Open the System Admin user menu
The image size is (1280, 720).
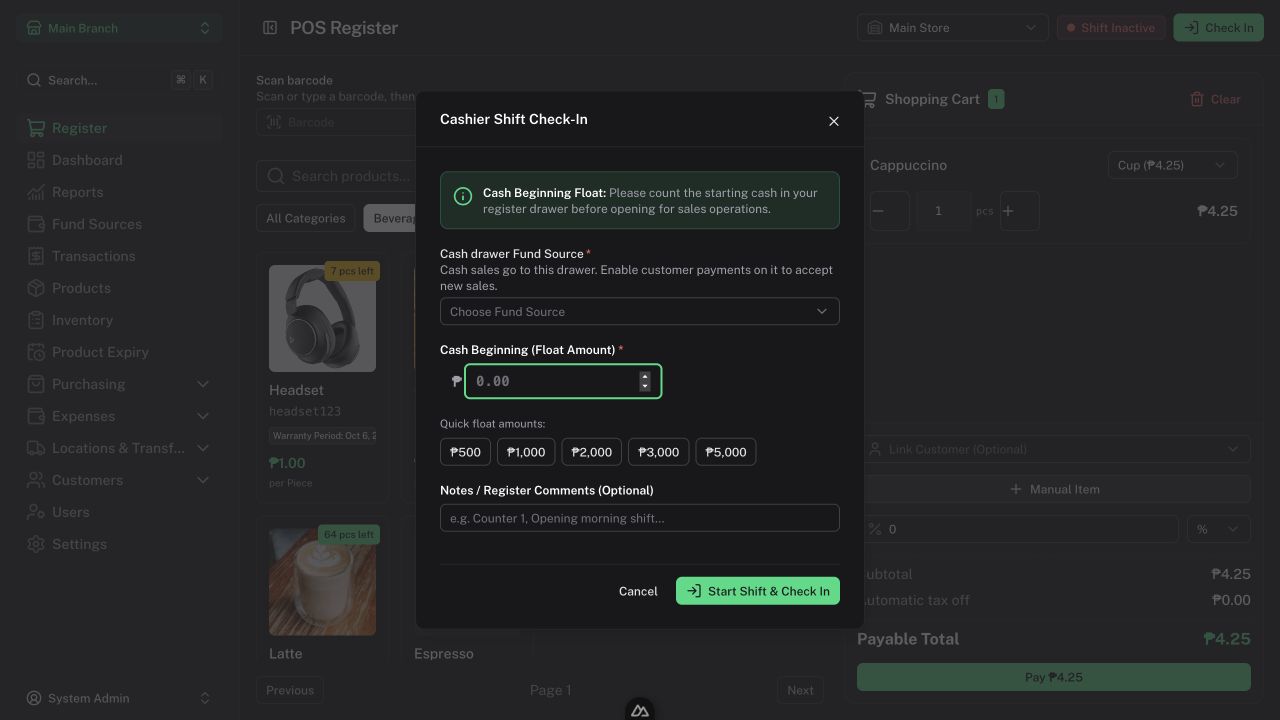point(119,698)
